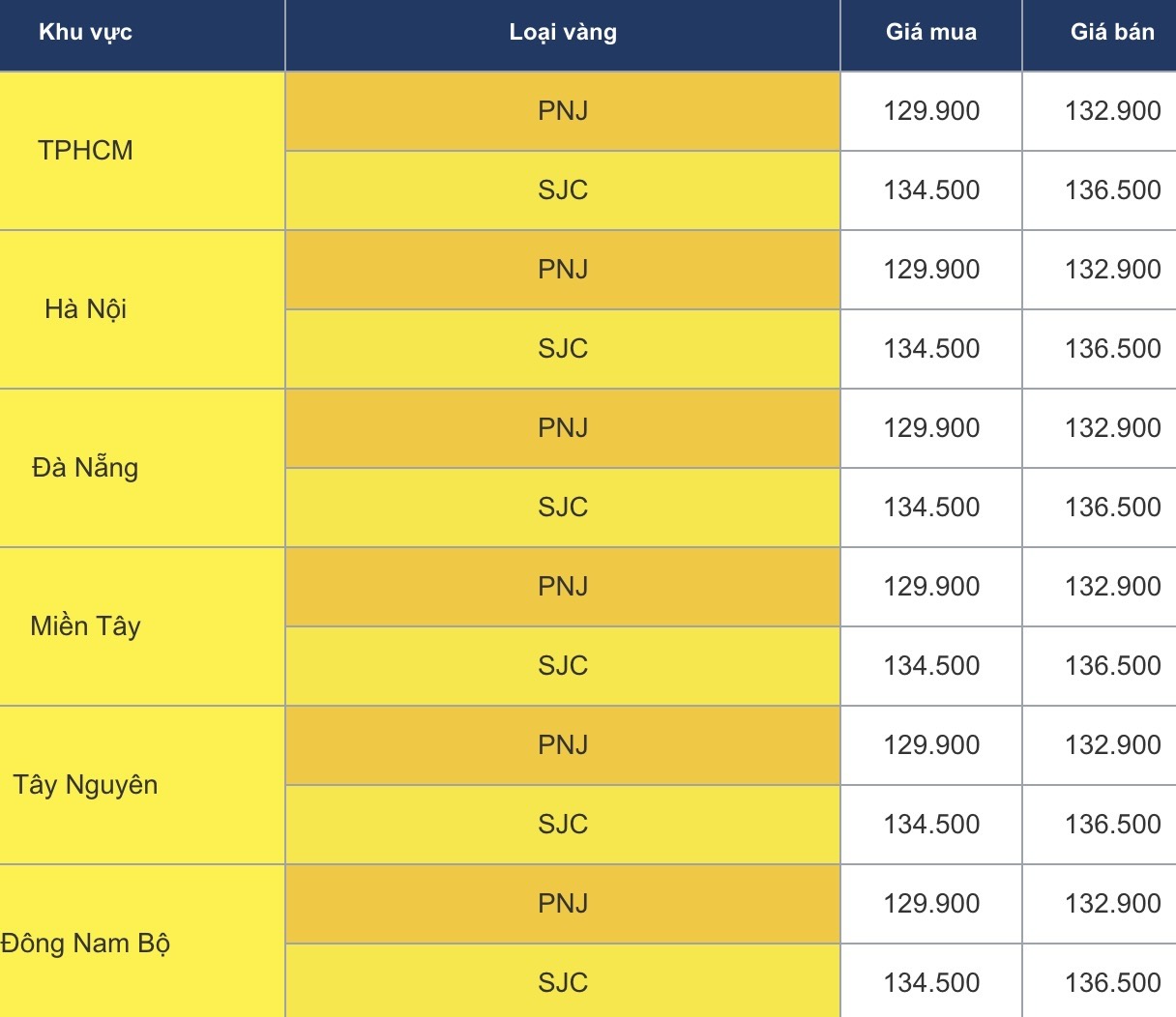Click PNJ gold type in TPHCM row

click(563, 111)
